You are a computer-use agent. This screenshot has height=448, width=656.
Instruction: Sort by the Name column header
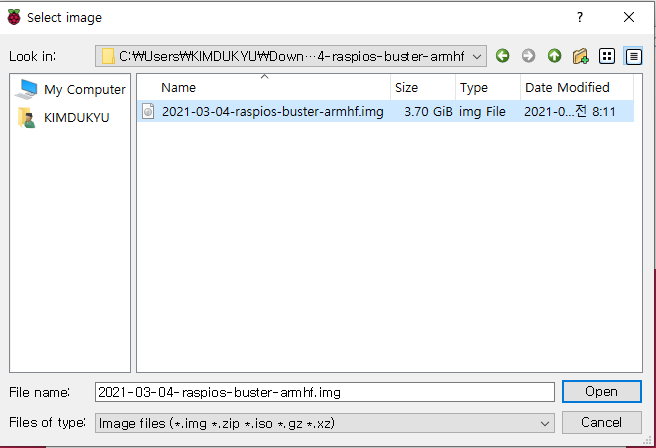tap(264, 87)
